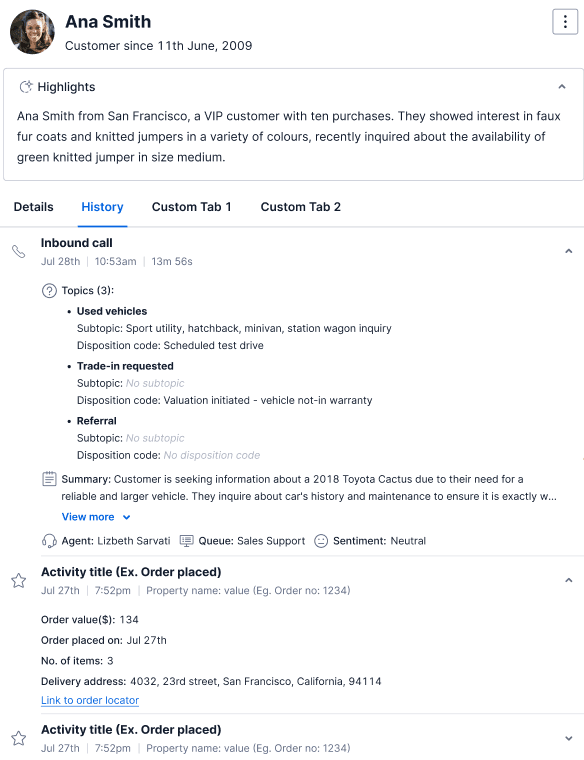Click the Summary notes icon

pos(49,479)
